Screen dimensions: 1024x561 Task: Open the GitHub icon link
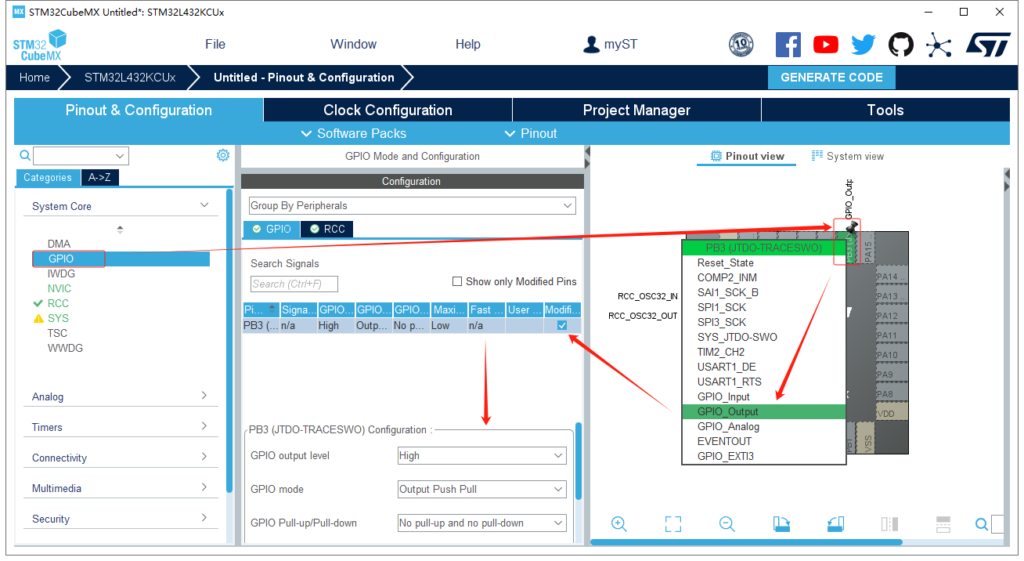(900, 44)
